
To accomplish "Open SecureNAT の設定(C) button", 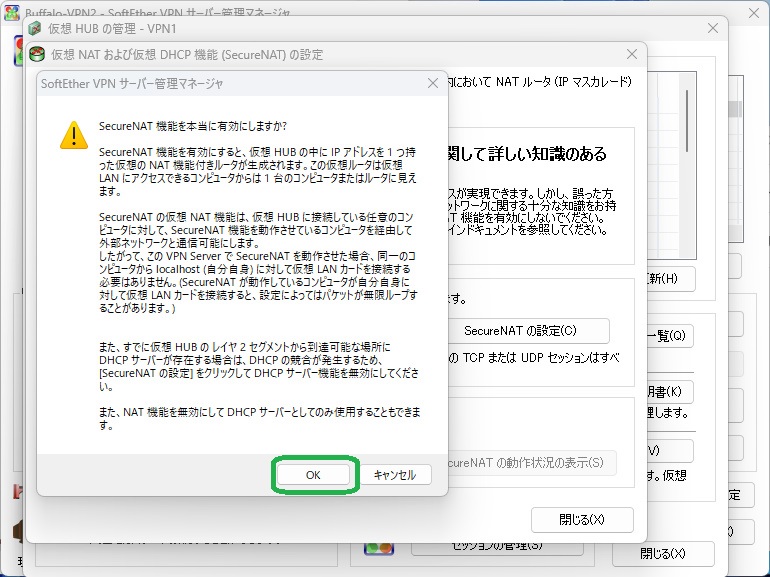I will click(521, 331).
